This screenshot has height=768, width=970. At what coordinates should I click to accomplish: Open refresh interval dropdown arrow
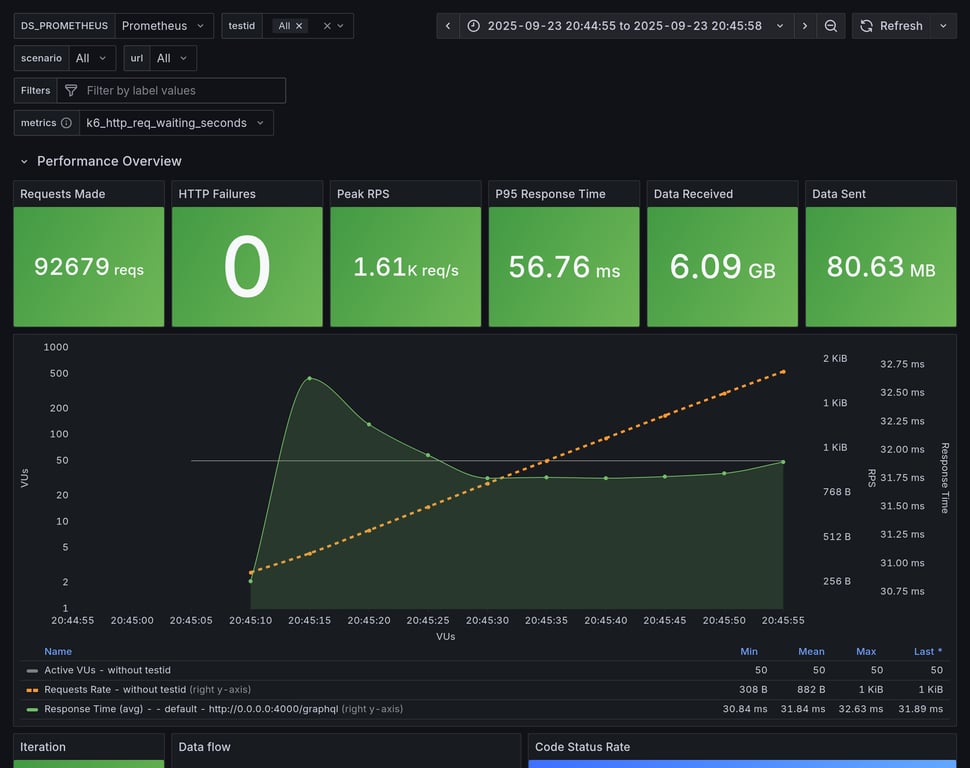coord(943,26)
